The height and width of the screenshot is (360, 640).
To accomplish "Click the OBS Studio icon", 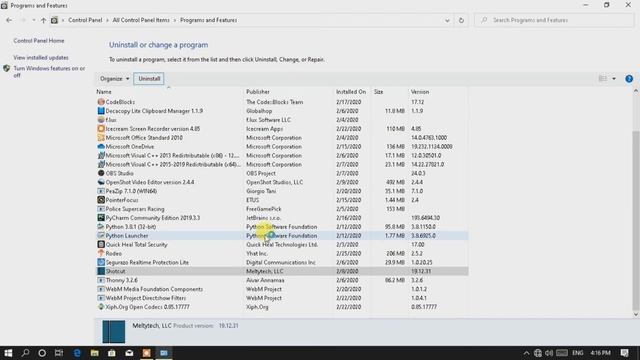I will 101,173.
